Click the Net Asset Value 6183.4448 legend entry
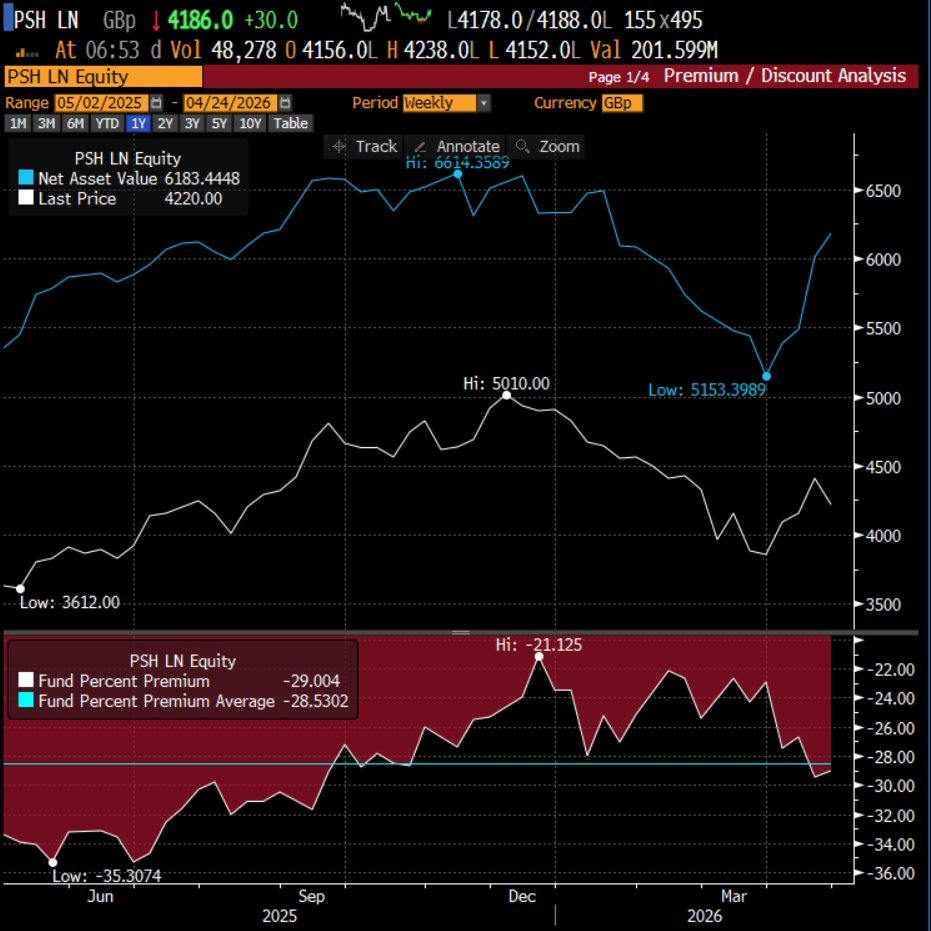Viewport: 931px width, 931px height. 129,178
